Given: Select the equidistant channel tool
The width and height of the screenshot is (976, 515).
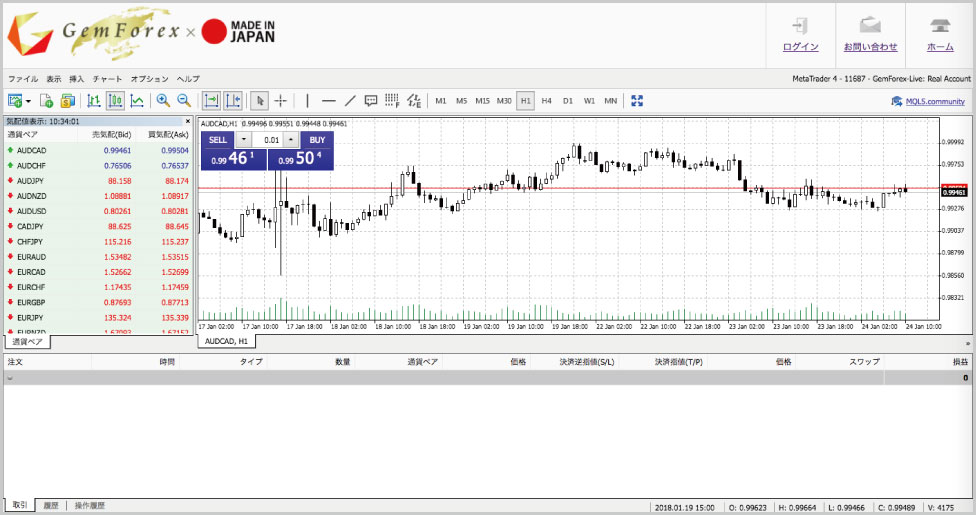Looking at the screenshot, I should pyautogui.click(x=414, y=100).
